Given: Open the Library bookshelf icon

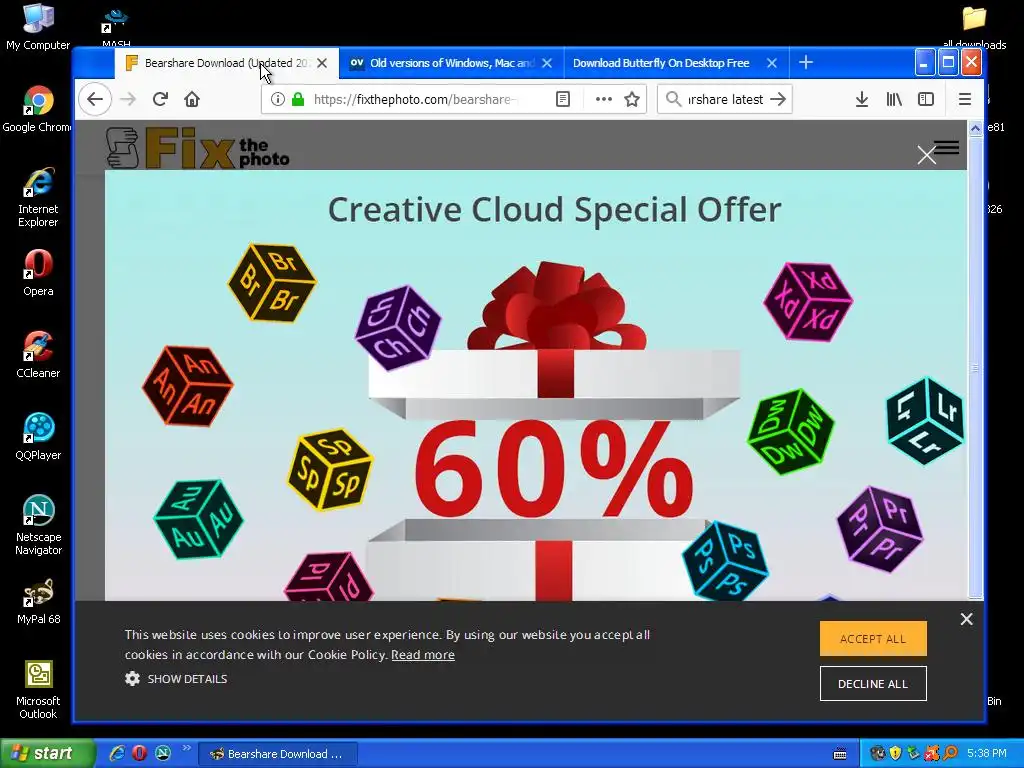Looking at the screenshot, I should point(894,99).
